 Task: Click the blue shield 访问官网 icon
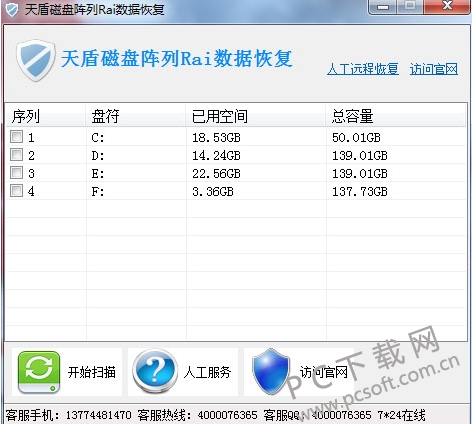[270, 372]
